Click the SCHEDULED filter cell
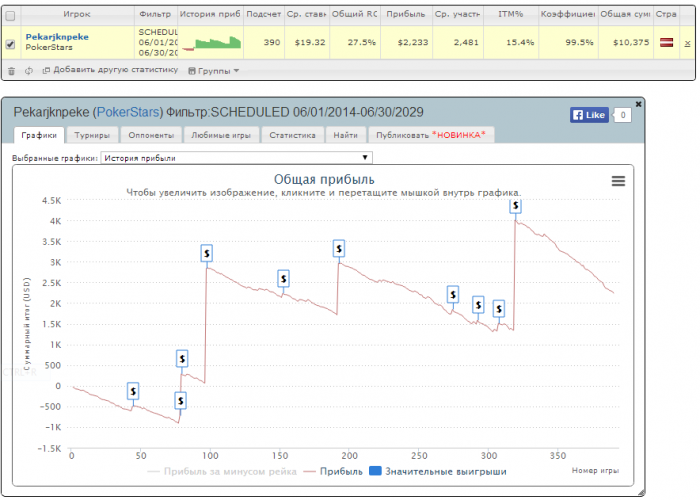Screen dimensions: 700x500 click(x=158, y=42)
